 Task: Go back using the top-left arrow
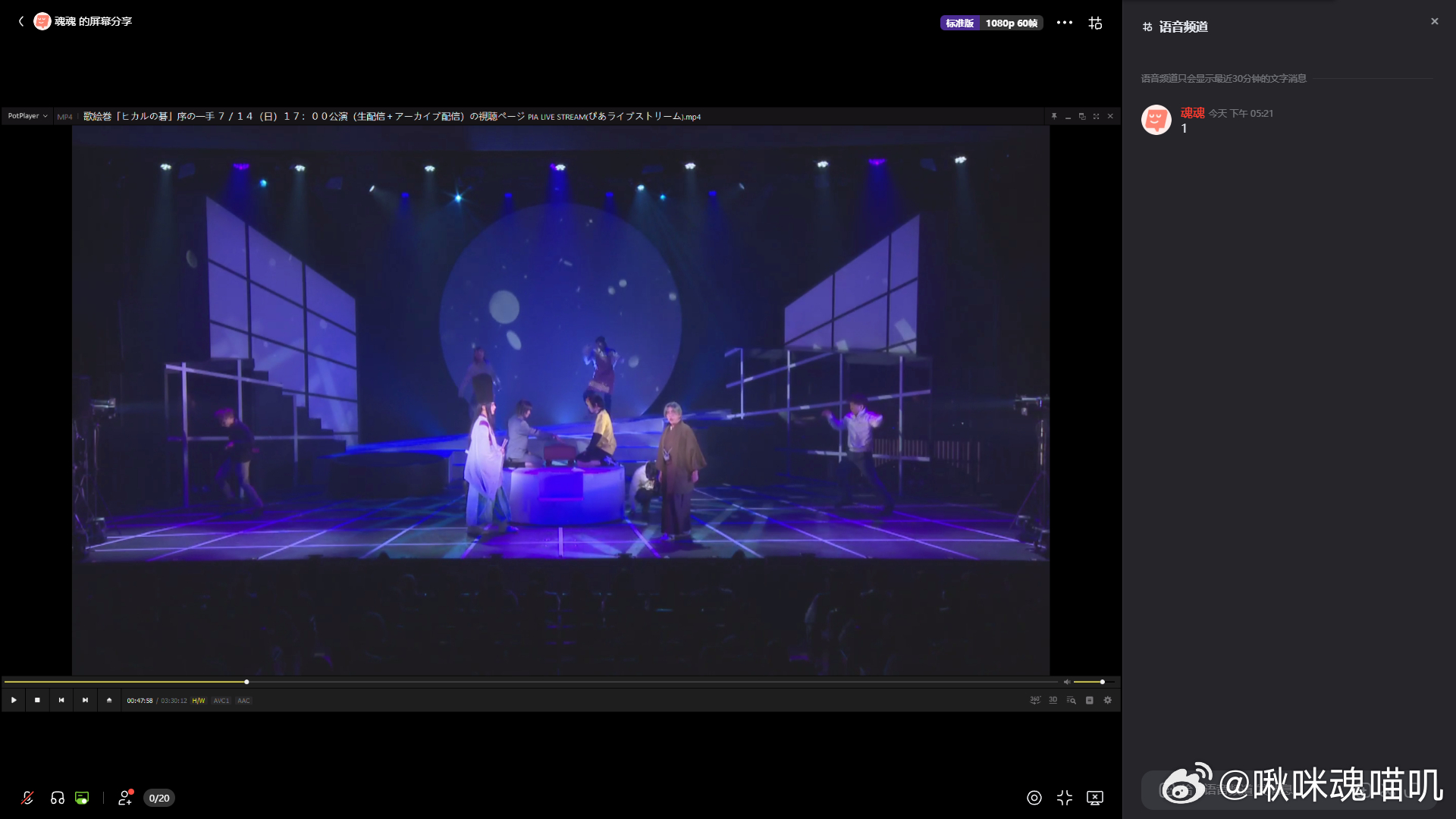click(x=21, y=21)
